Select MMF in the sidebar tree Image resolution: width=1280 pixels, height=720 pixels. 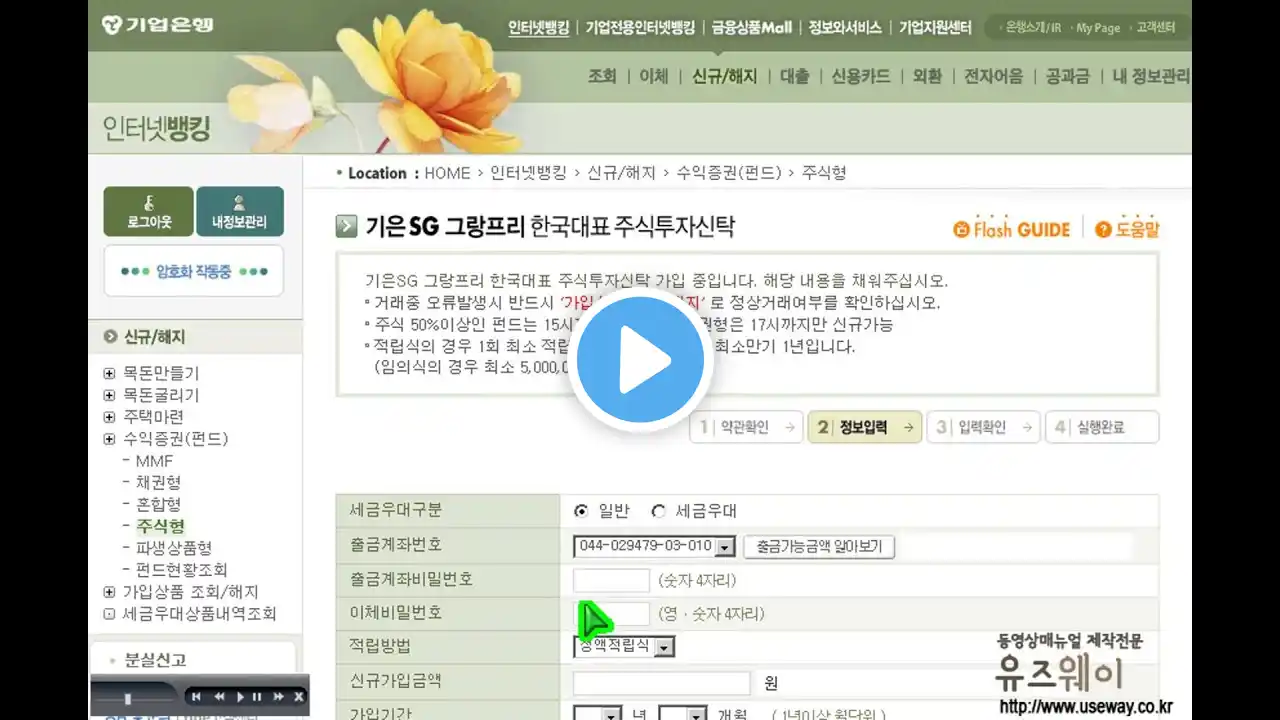pyautogui.click(x=154, y=461)
